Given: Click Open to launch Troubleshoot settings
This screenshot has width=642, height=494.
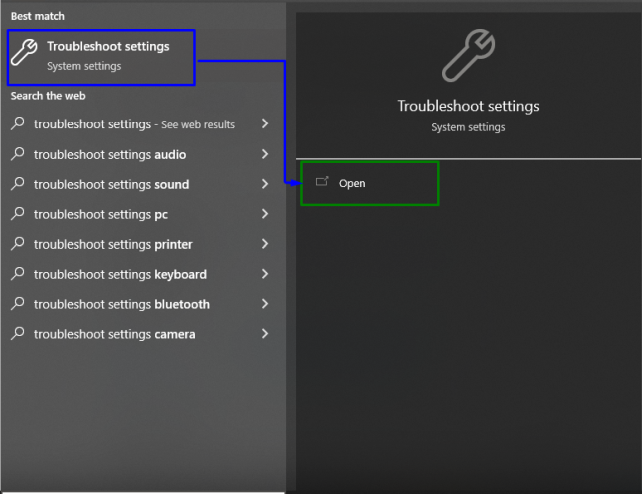Looking at the screenshot, I should tap(352, 184).
